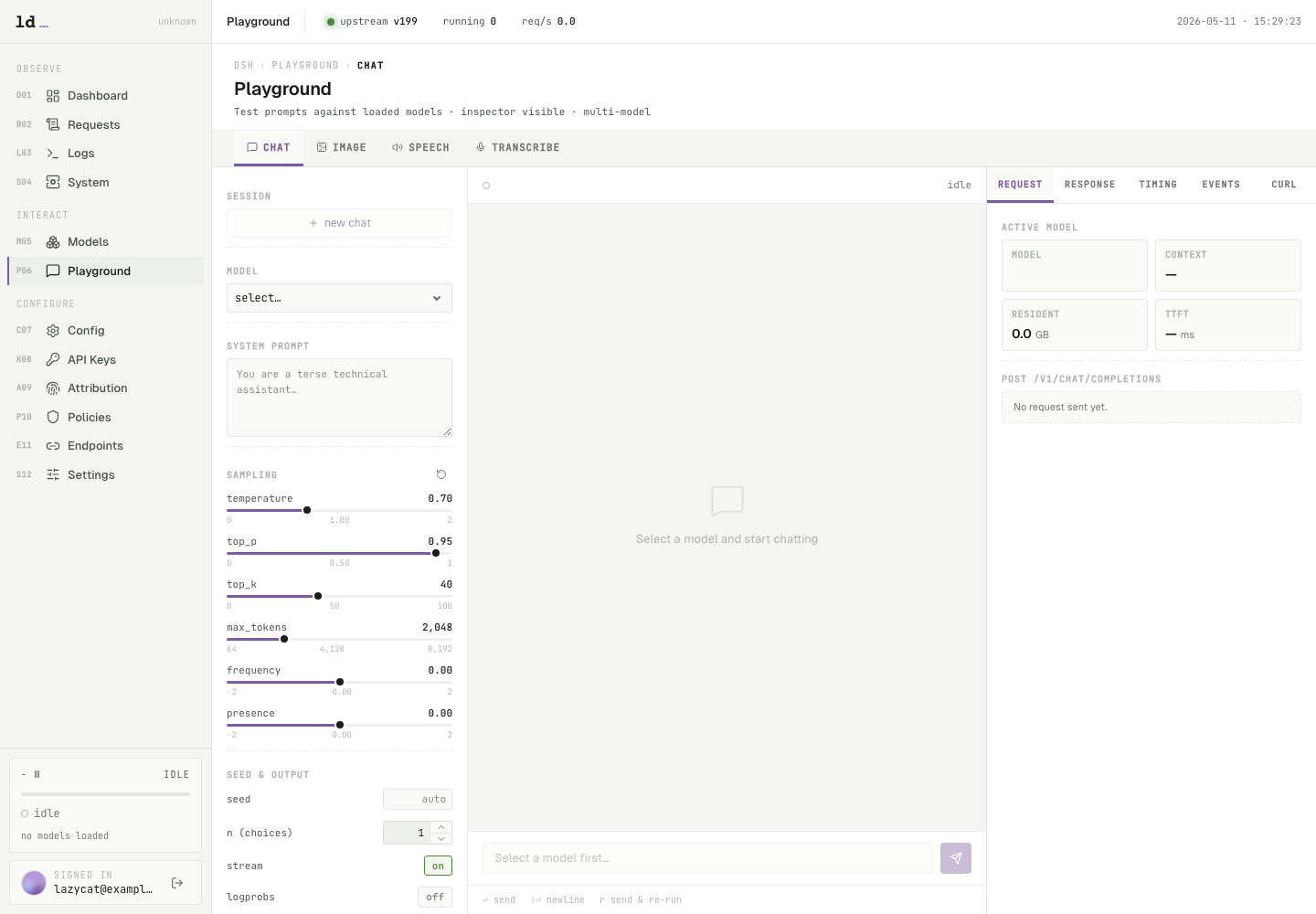Toggle the logprobs switch that reads off
The image size is (1316, 914).
435,897
